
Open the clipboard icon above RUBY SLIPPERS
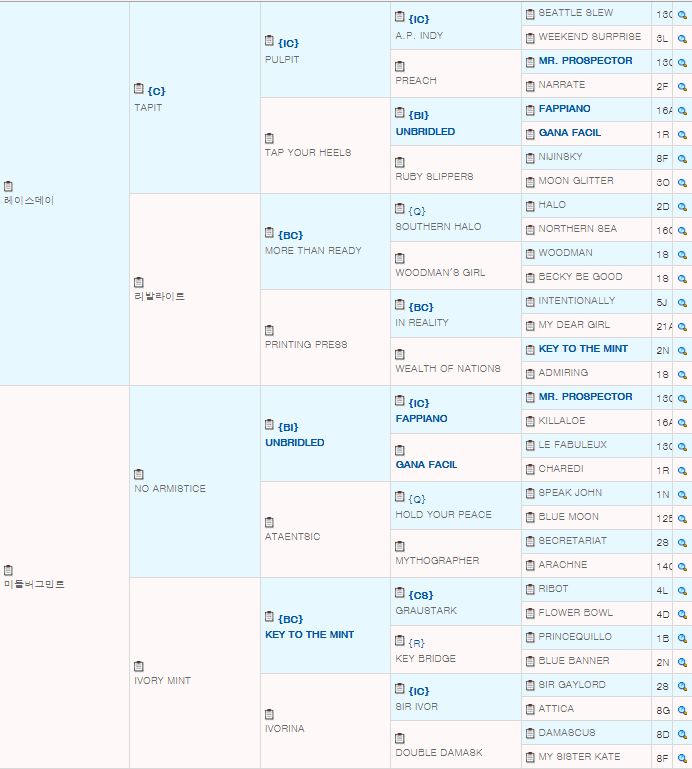pos(400,163)
